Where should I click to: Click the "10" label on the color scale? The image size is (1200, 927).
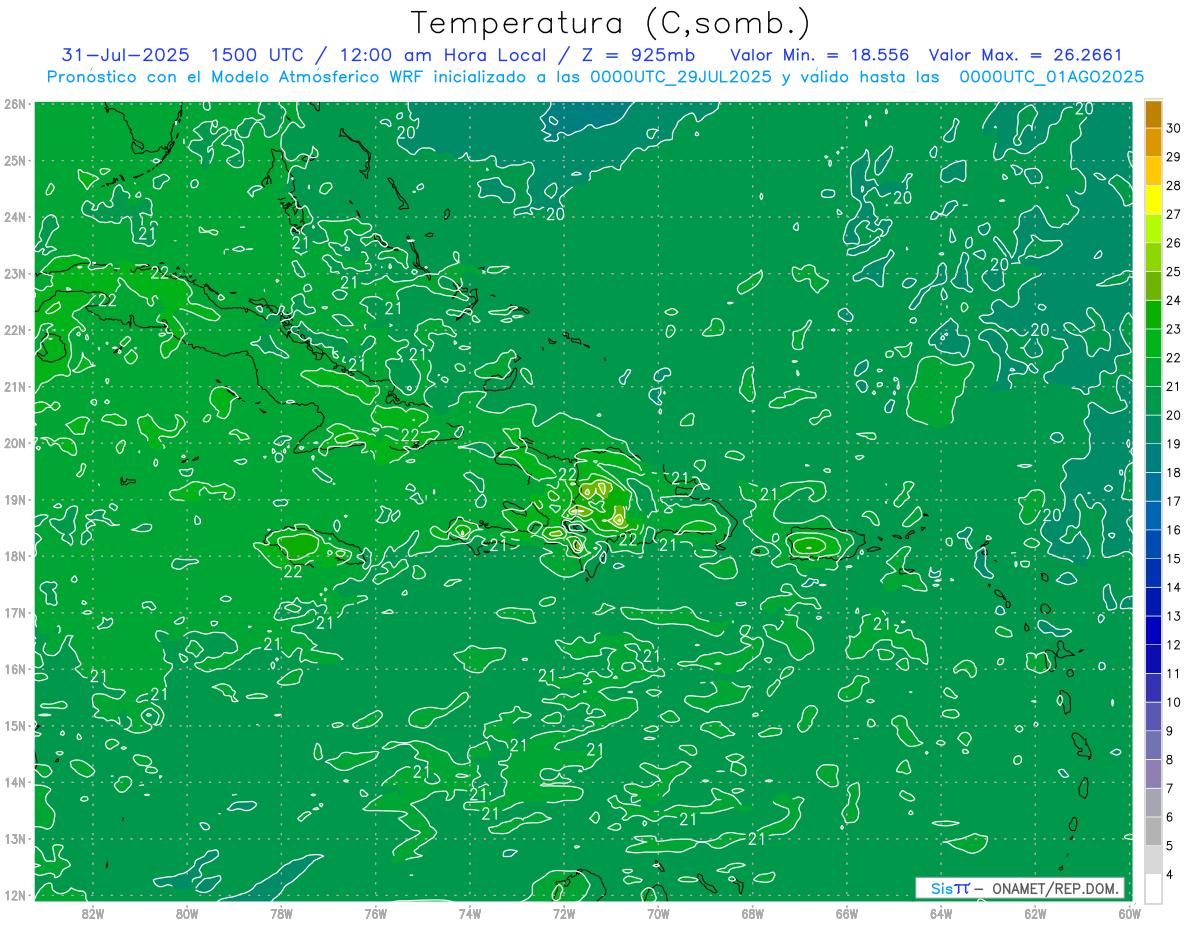[1174, 702]
